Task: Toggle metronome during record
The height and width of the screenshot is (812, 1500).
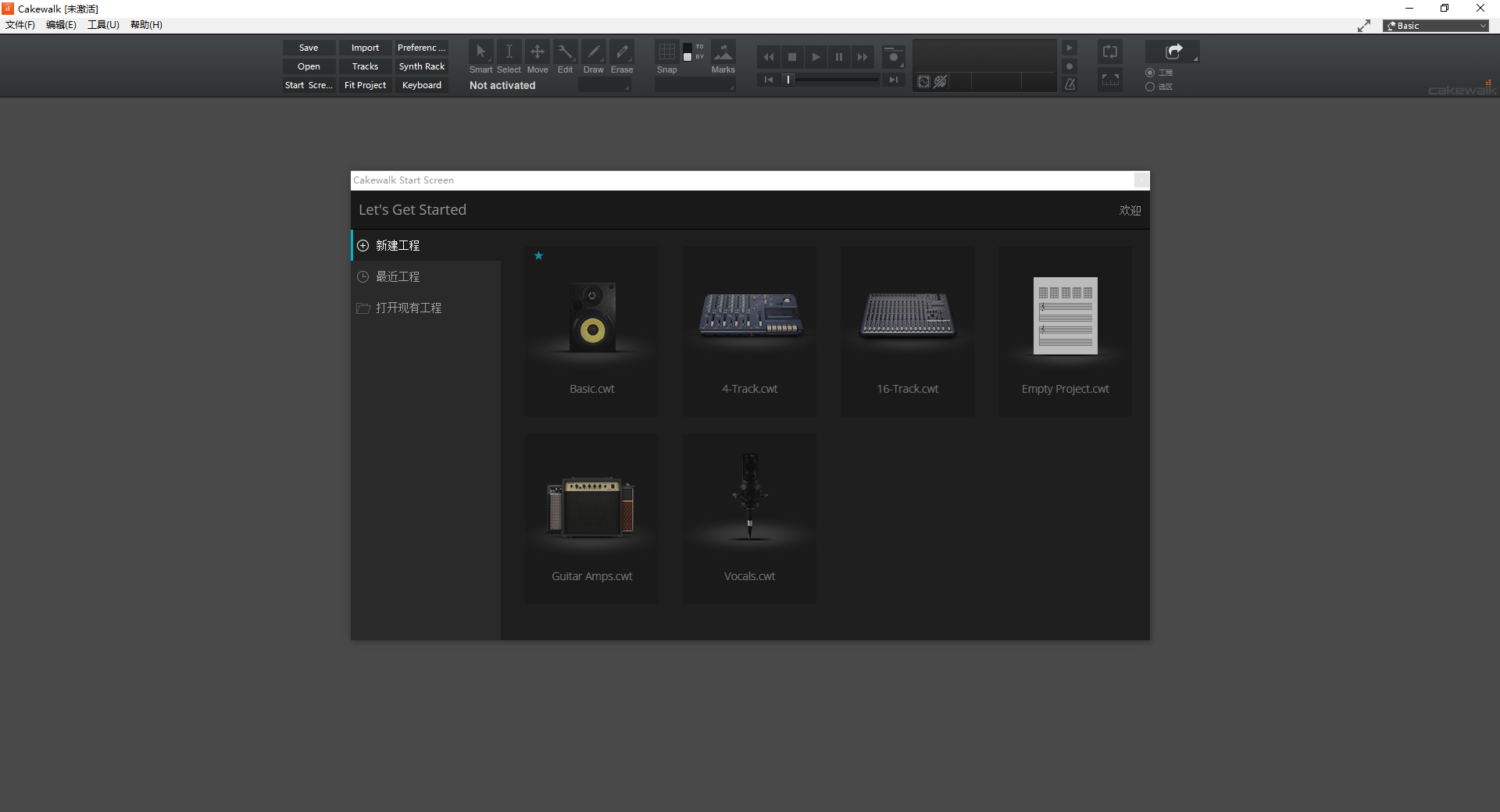Action: (1070, 66)
